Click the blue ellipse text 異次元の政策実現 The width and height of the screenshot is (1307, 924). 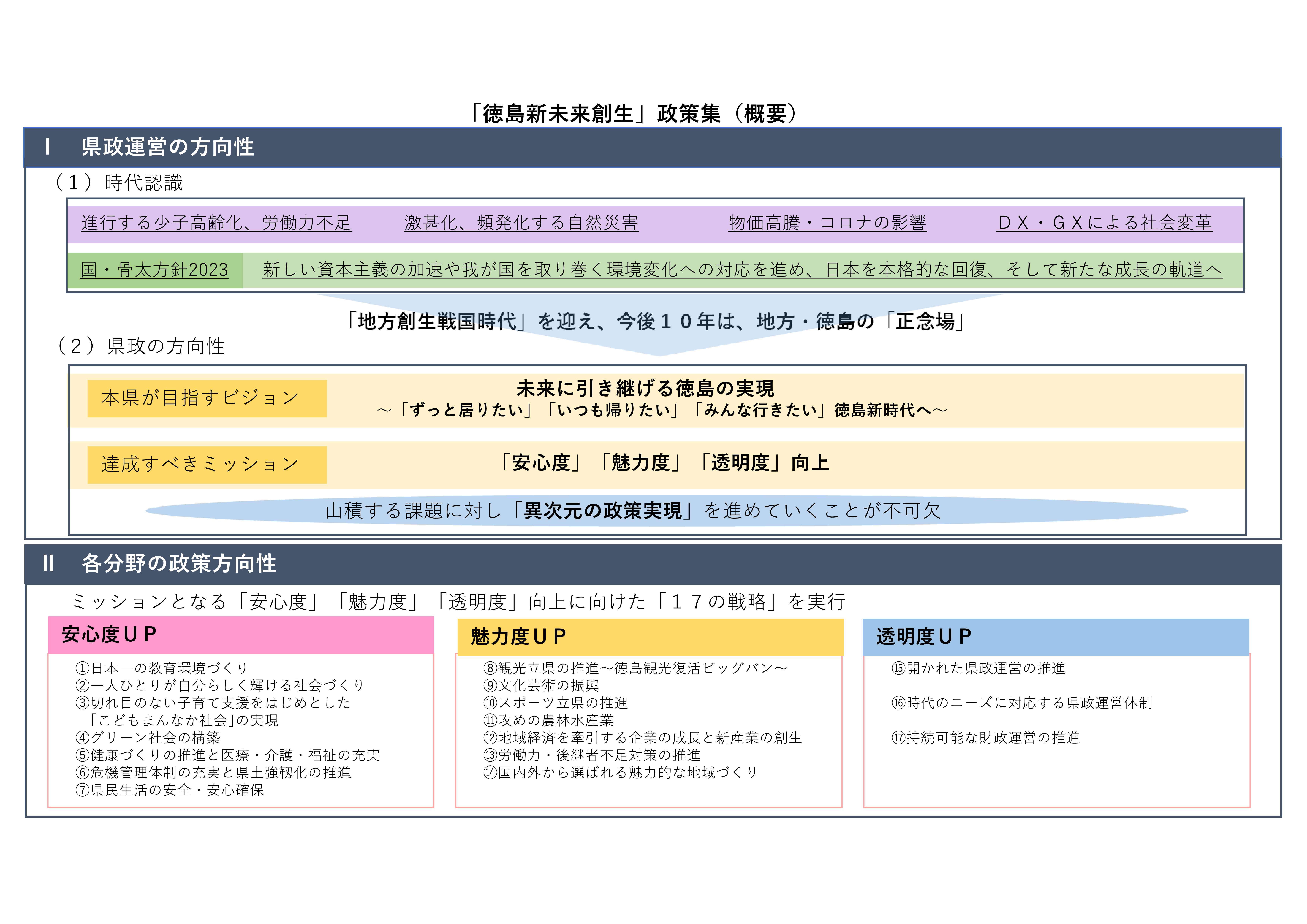click(x=603, y=511)
